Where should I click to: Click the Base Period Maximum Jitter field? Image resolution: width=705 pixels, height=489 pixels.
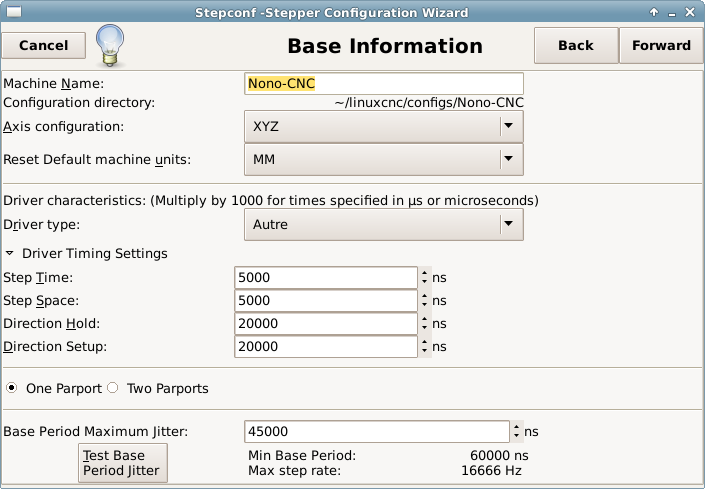click(377, 431)
